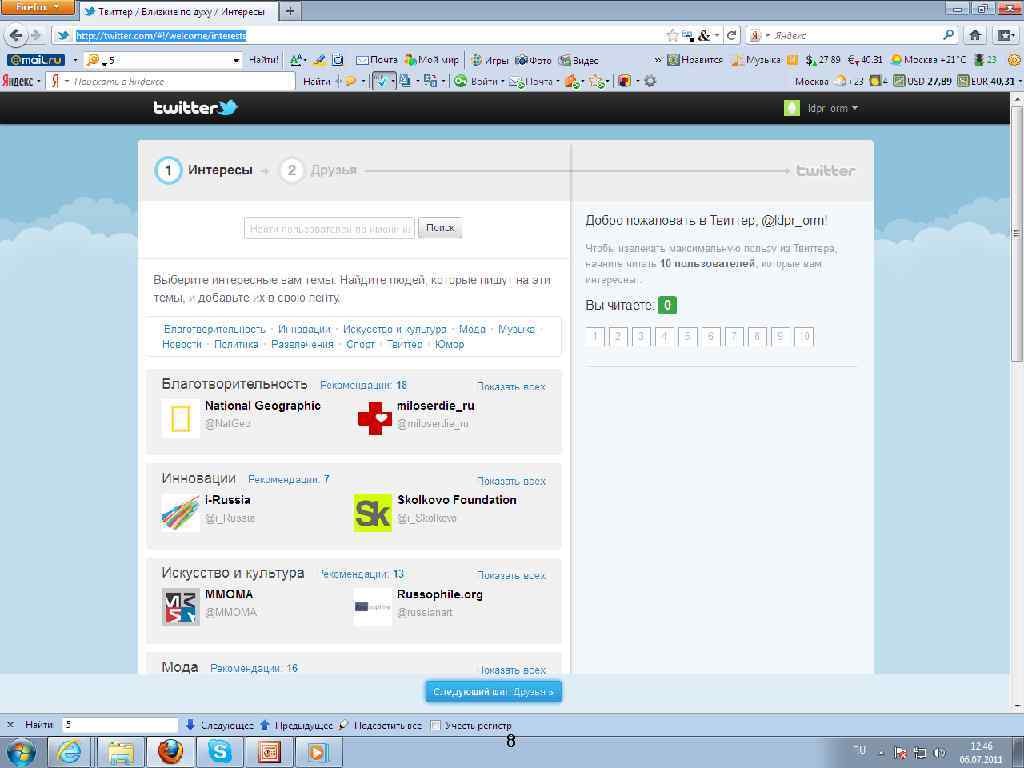The image size is (1024, 768).
Task: Click the volume icon in system tray
Action: [940, 753]
